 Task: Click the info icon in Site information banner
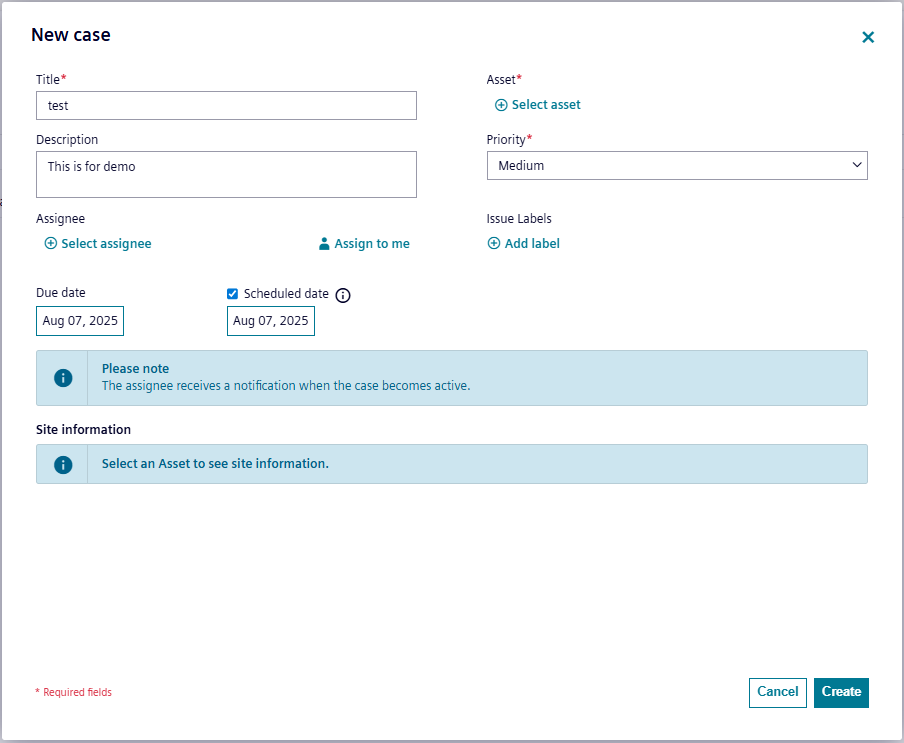tap(63, 464)
